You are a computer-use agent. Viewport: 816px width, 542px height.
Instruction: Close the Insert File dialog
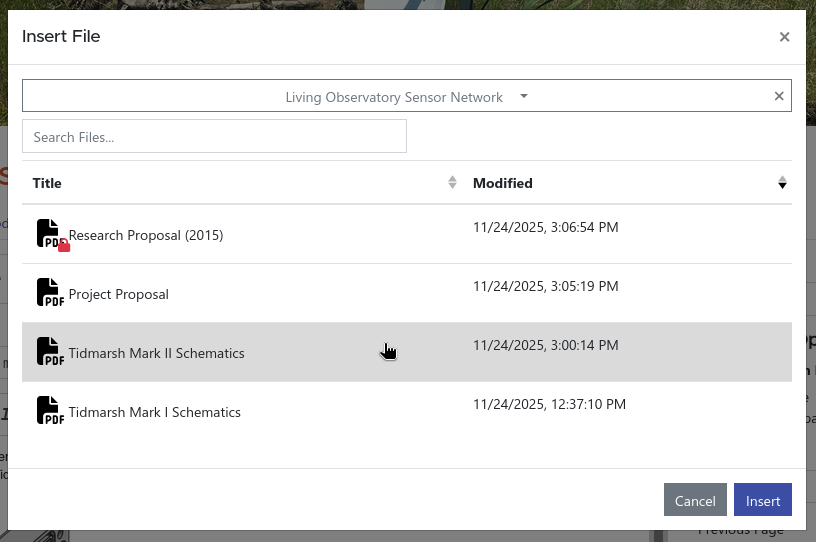point(784,37)
